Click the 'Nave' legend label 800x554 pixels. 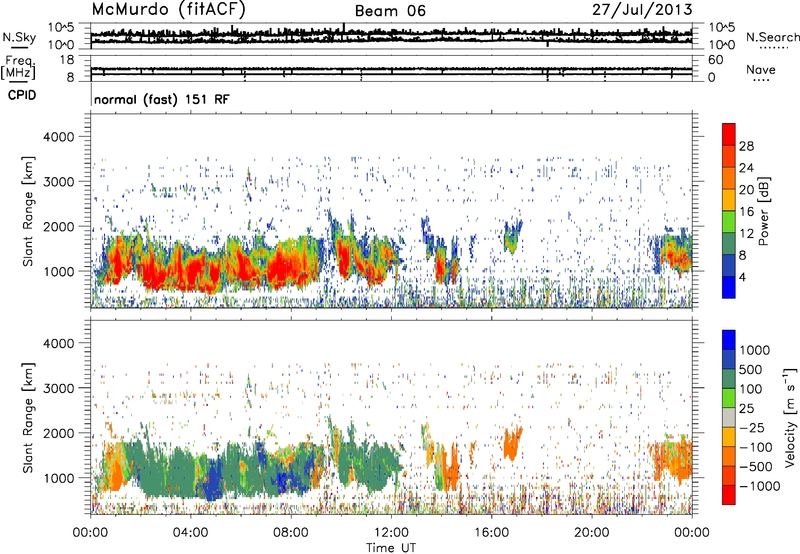[761, 69]
